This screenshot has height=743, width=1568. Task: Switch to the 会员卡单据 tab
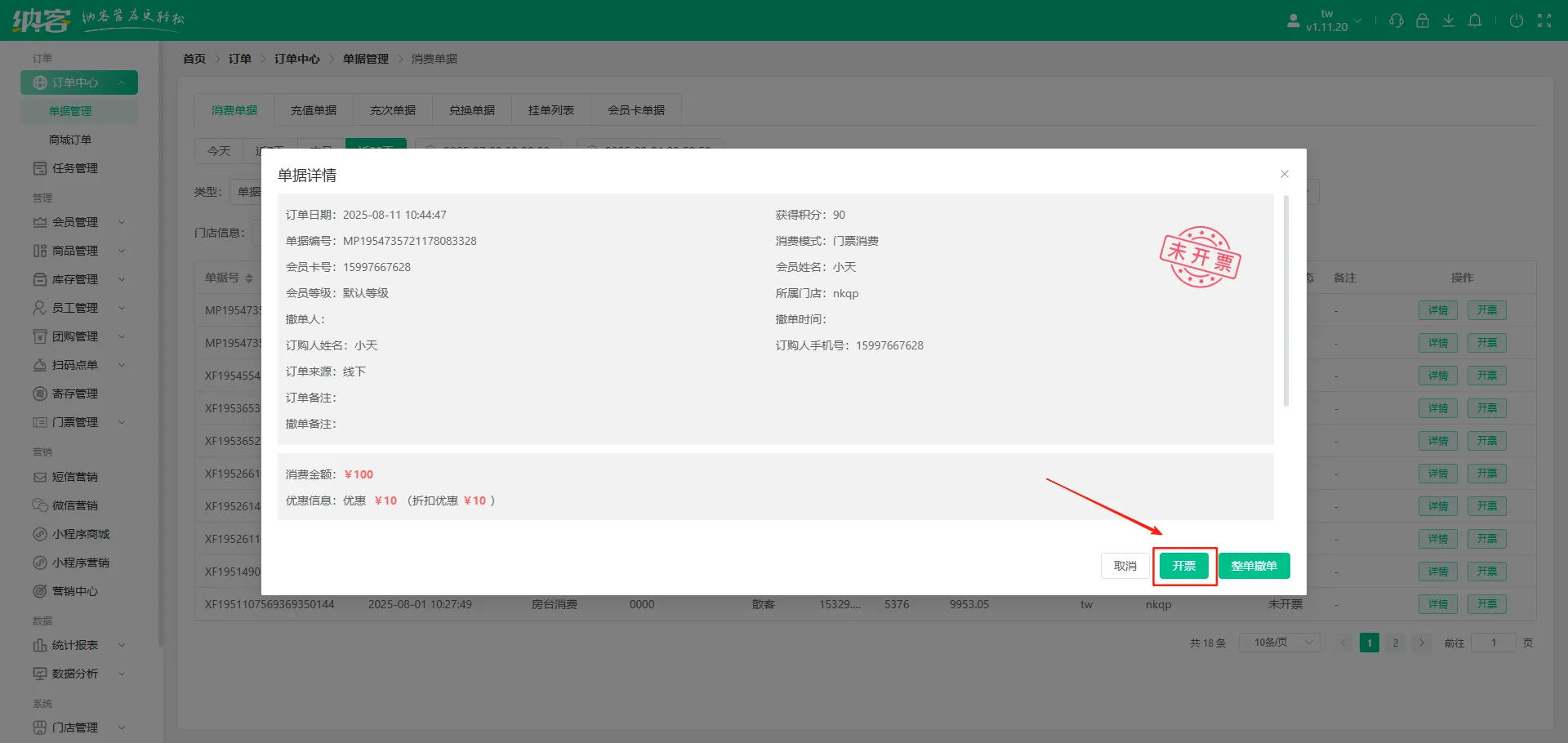(x=635, y=110)
